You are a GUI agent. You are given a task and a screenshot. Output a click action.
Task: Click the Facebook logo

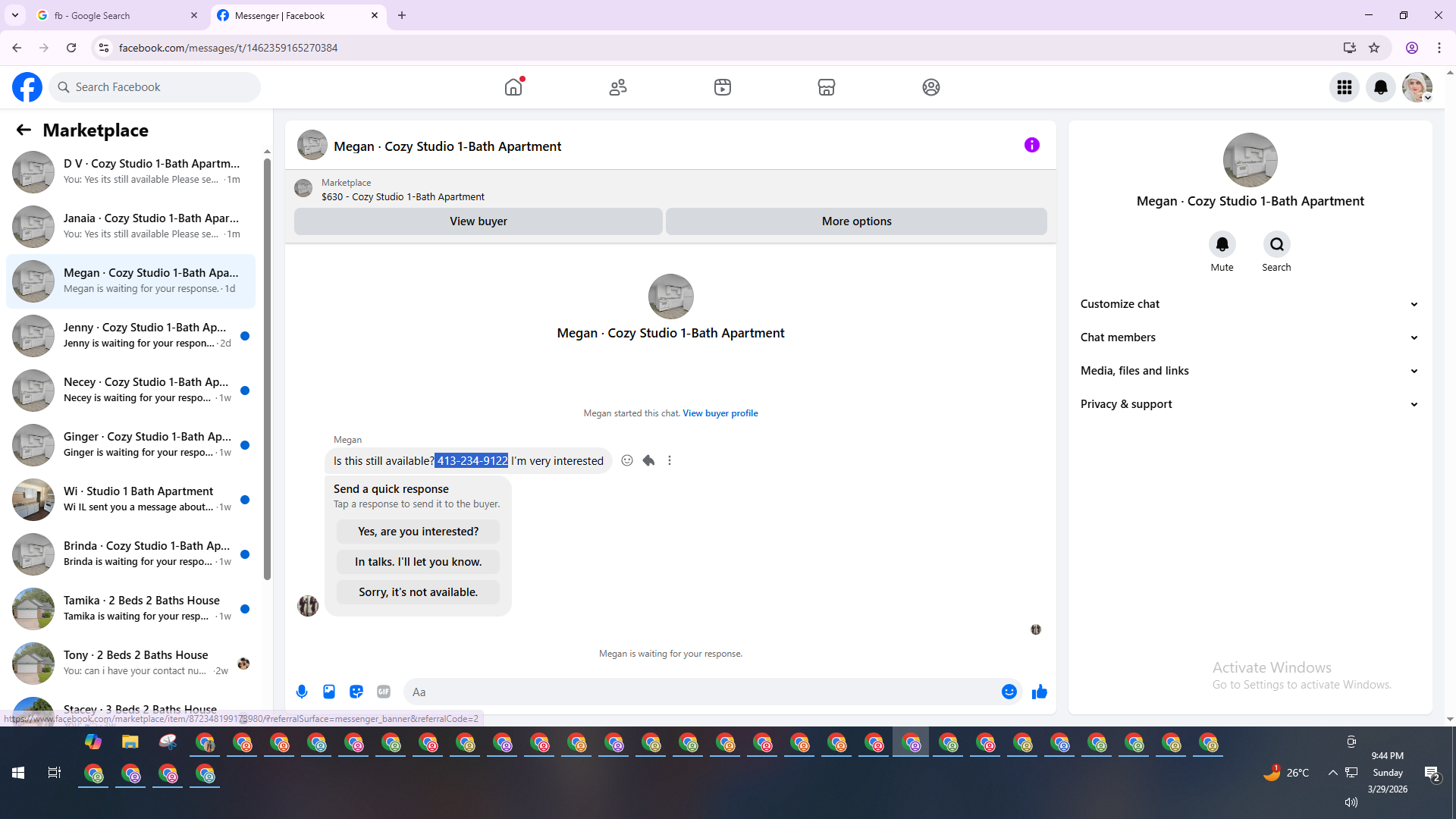point(27,87)
